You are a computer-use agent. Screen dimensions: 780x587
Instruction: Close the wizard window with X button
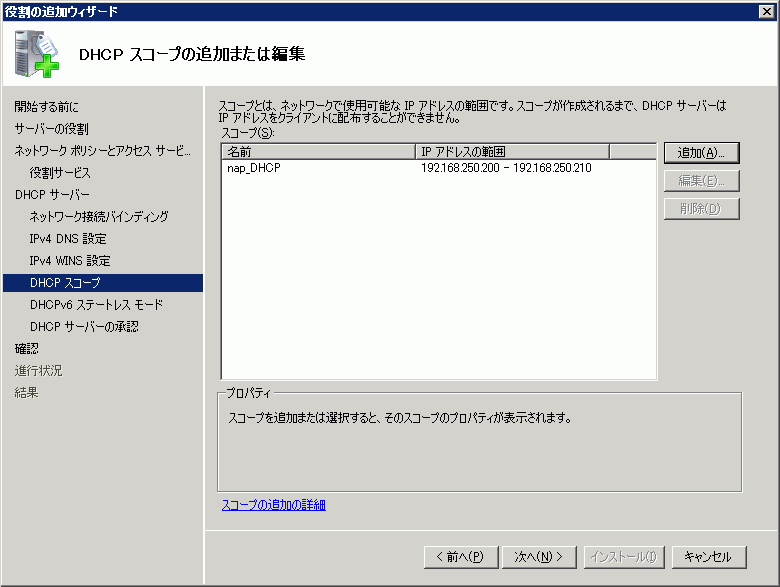(x=766, y=11)
